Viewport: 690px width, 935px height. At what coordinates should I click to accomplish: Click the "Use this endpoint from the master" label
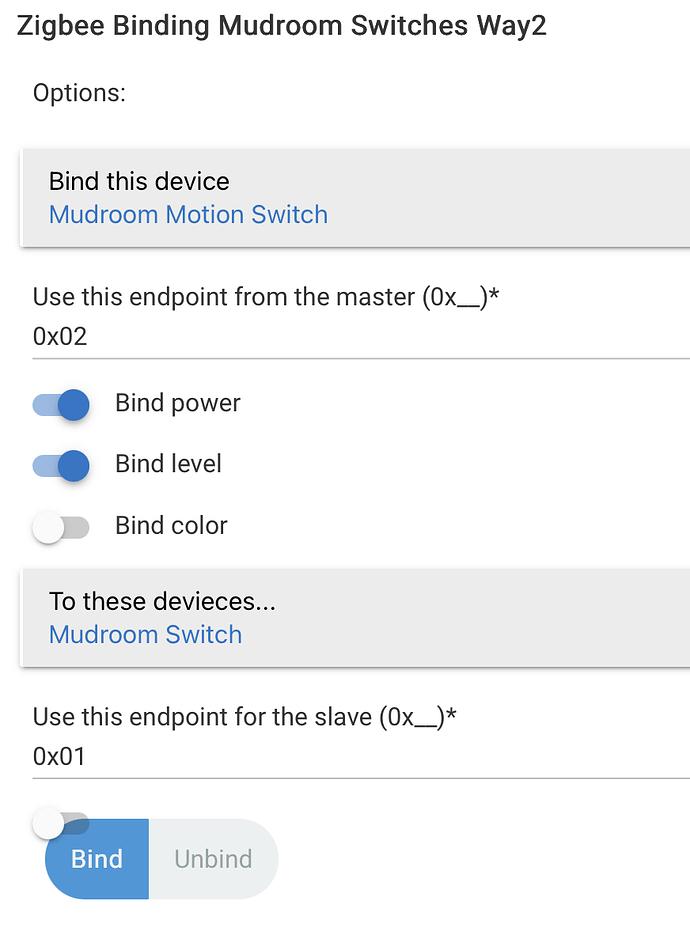pos(260,297)
